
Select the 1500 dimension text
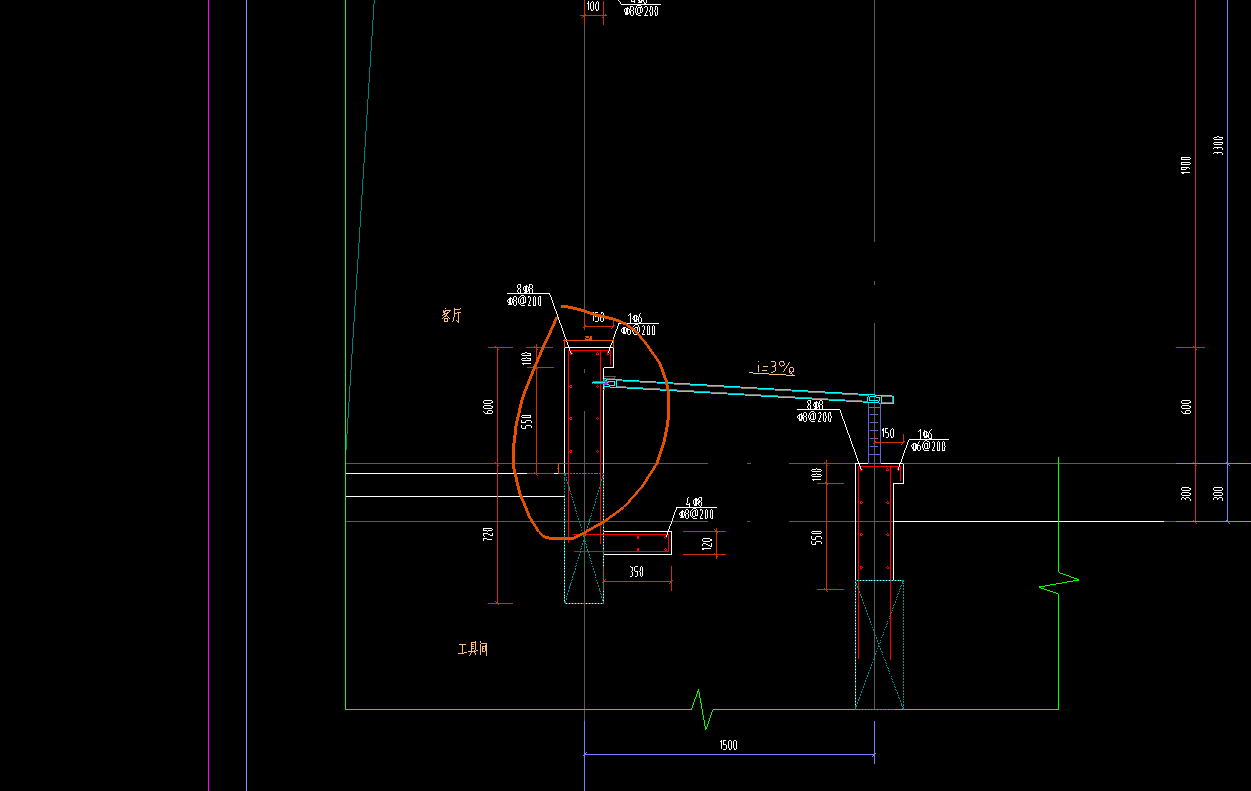click(728, 745)
